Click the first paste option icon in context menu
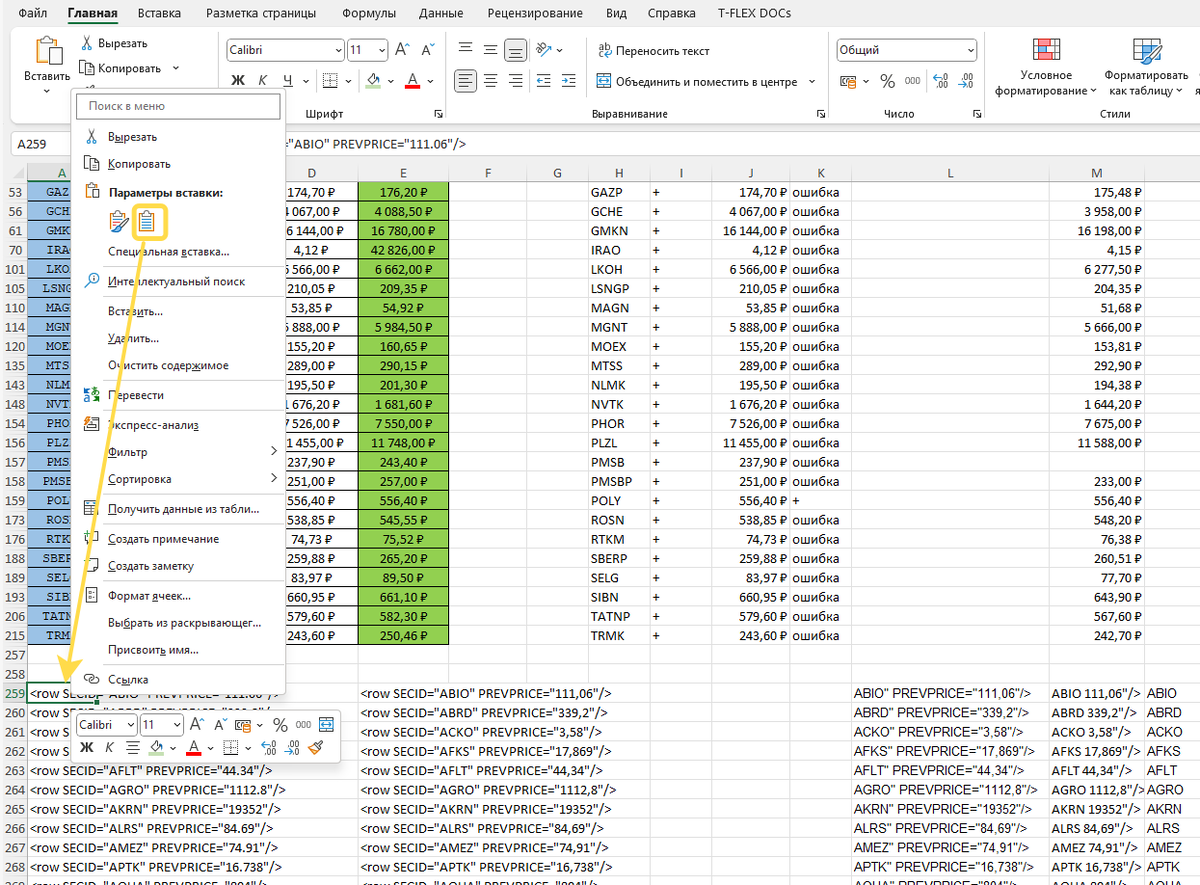1200x885 pixels. pyautogui.click(x=119, y=221)
